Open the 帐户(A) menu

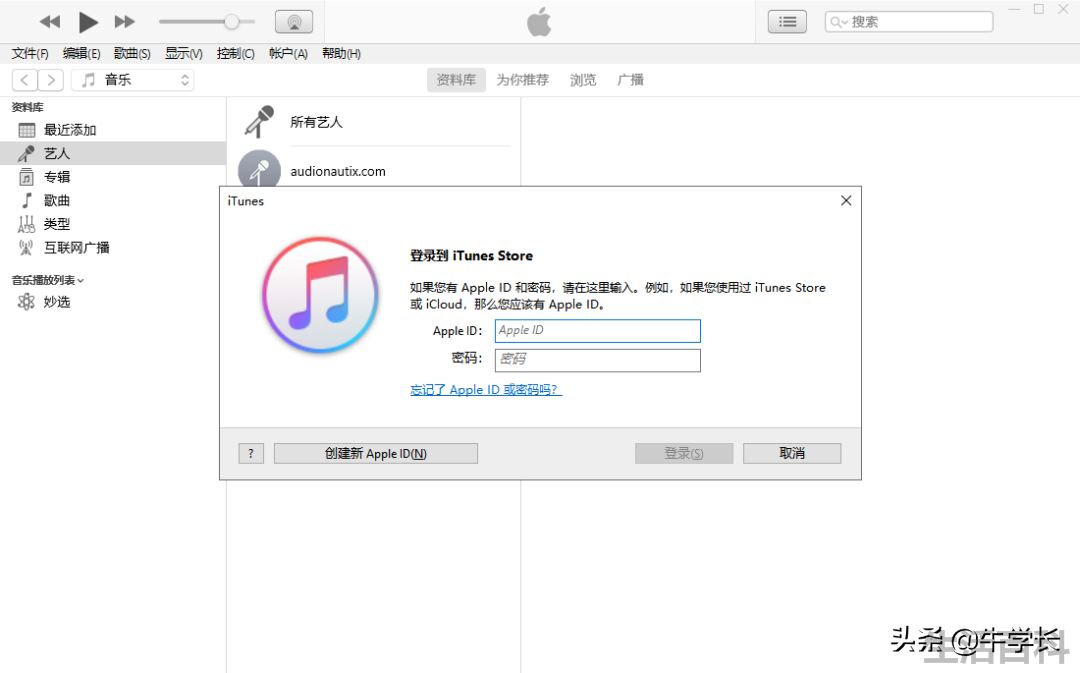coord(288,54)
